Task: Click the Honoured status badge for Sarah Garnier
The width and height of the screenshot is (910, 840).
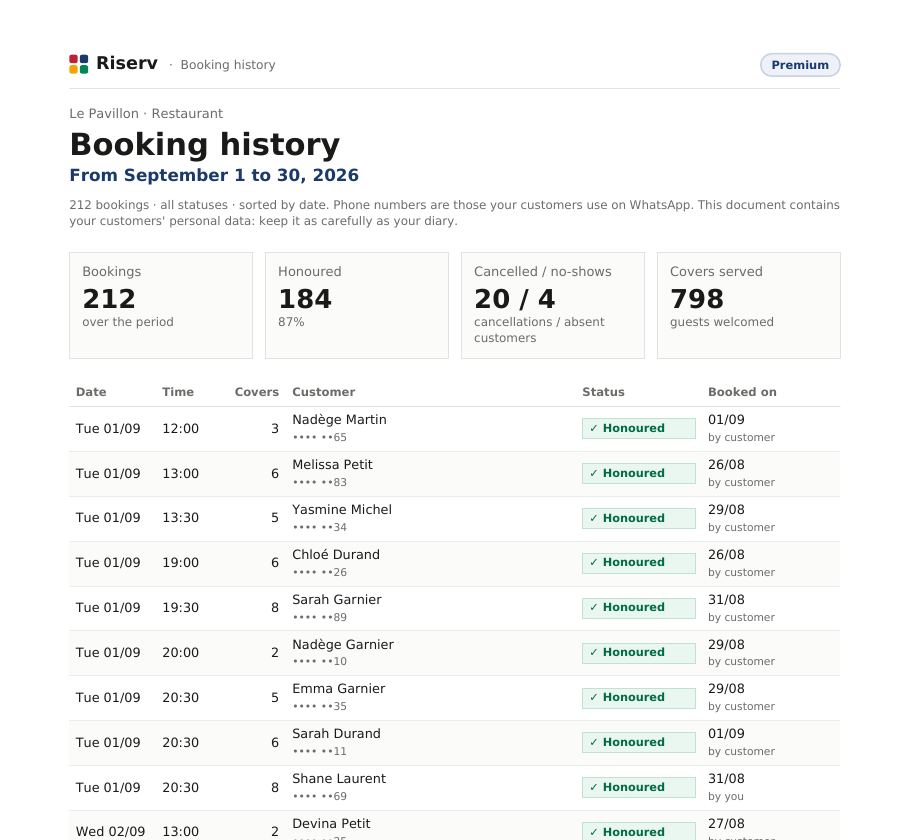Action: (639, 608)
